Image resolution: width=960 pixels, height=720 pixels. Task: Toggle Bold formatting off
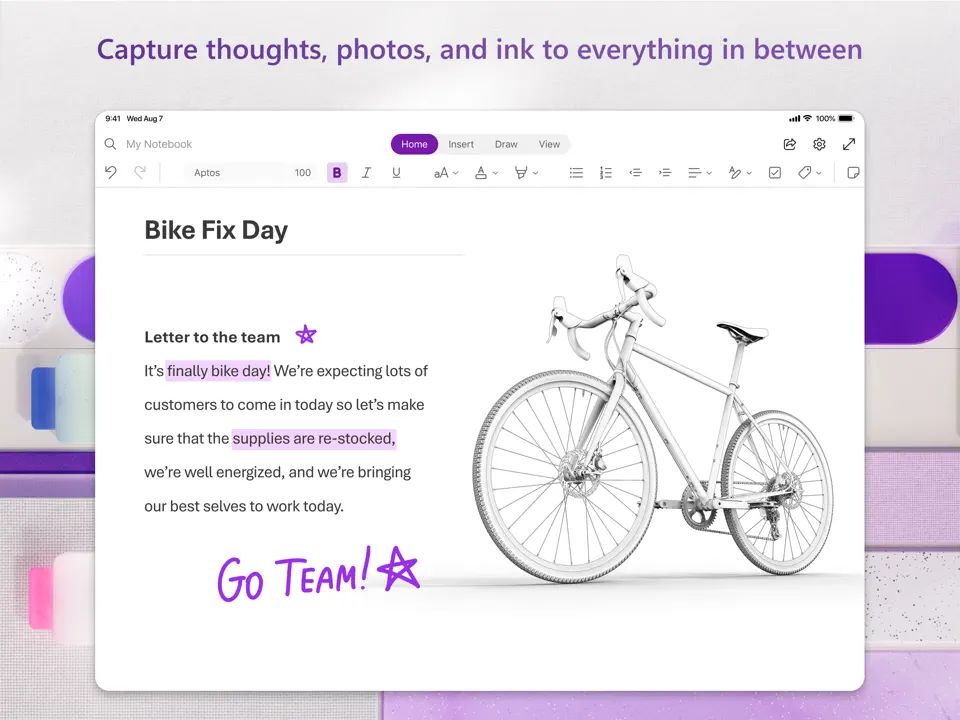[x=337, y=173]
